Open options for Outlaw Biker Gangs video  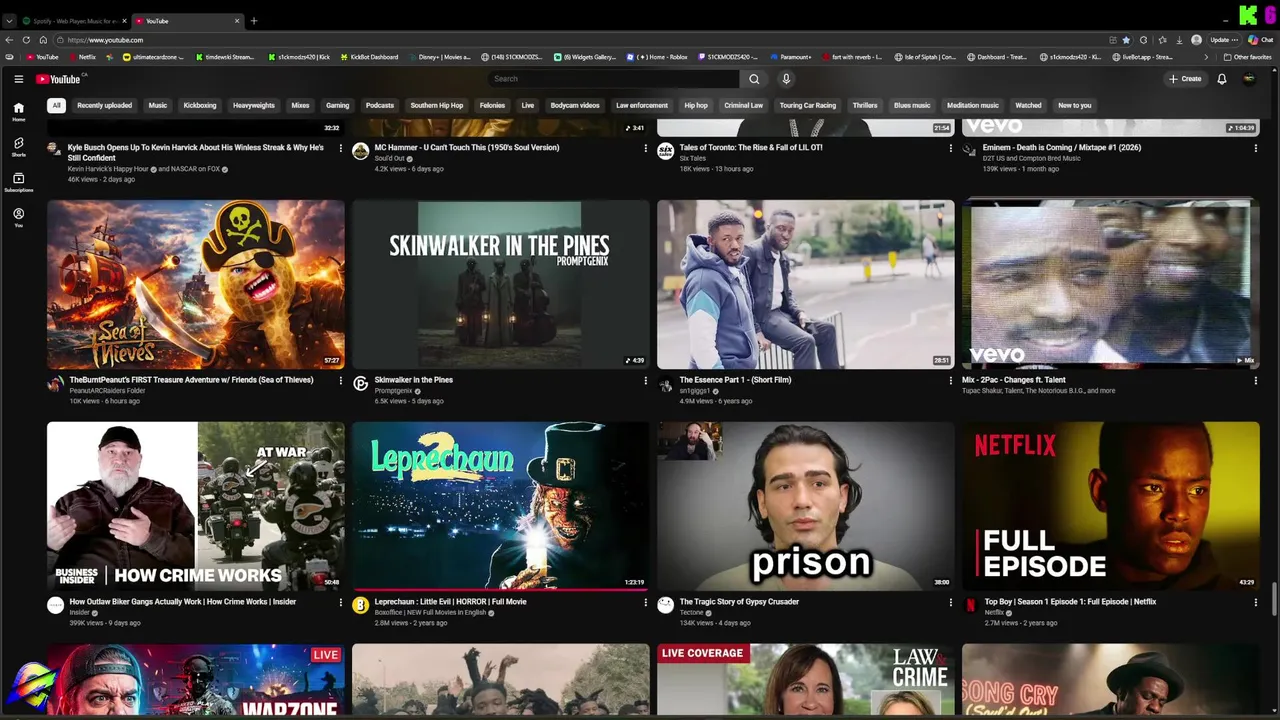pos(340,602)
